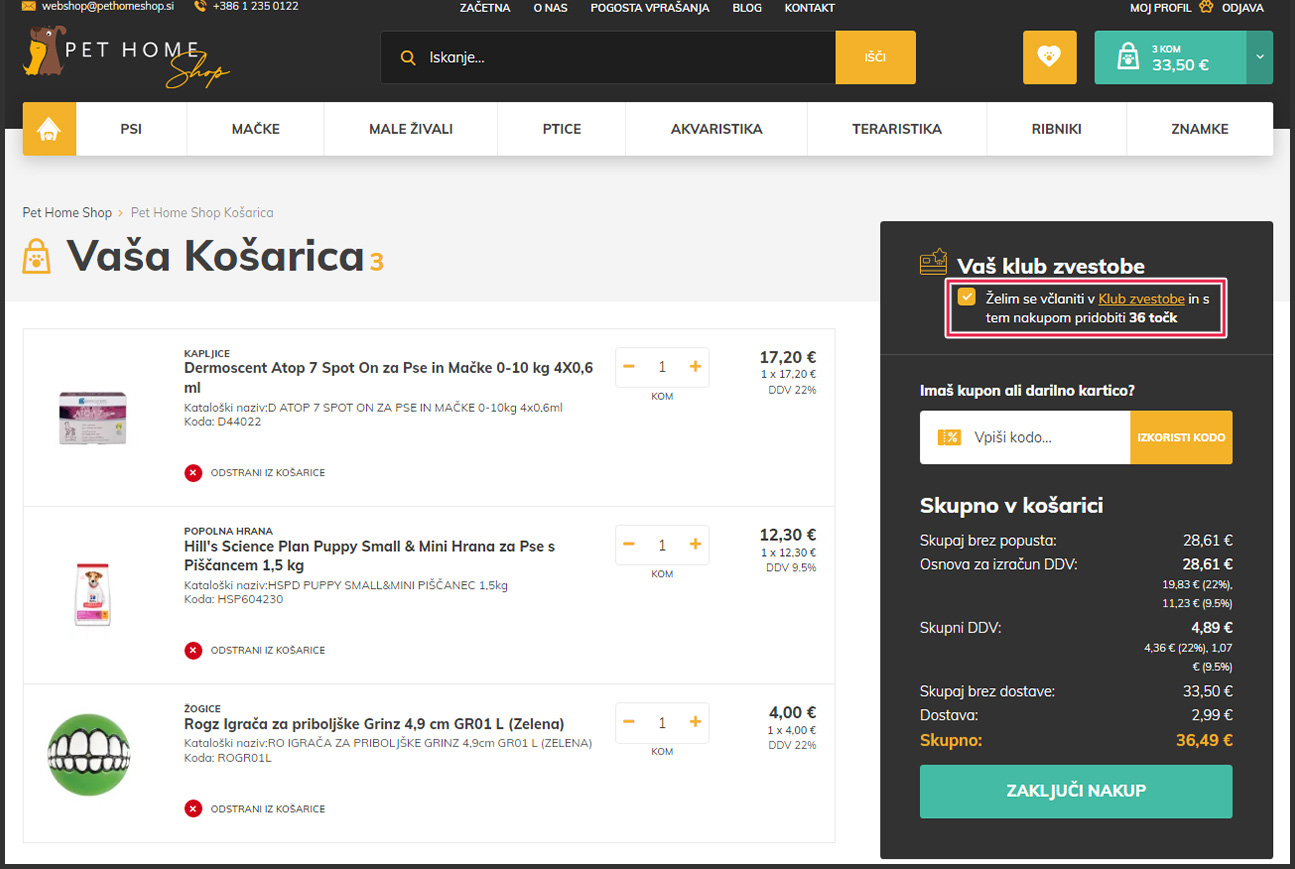The height and width of the screenshot is (869, 1295).
Task: Open the MALE ŽIVALI category
Action: [411, 129]
